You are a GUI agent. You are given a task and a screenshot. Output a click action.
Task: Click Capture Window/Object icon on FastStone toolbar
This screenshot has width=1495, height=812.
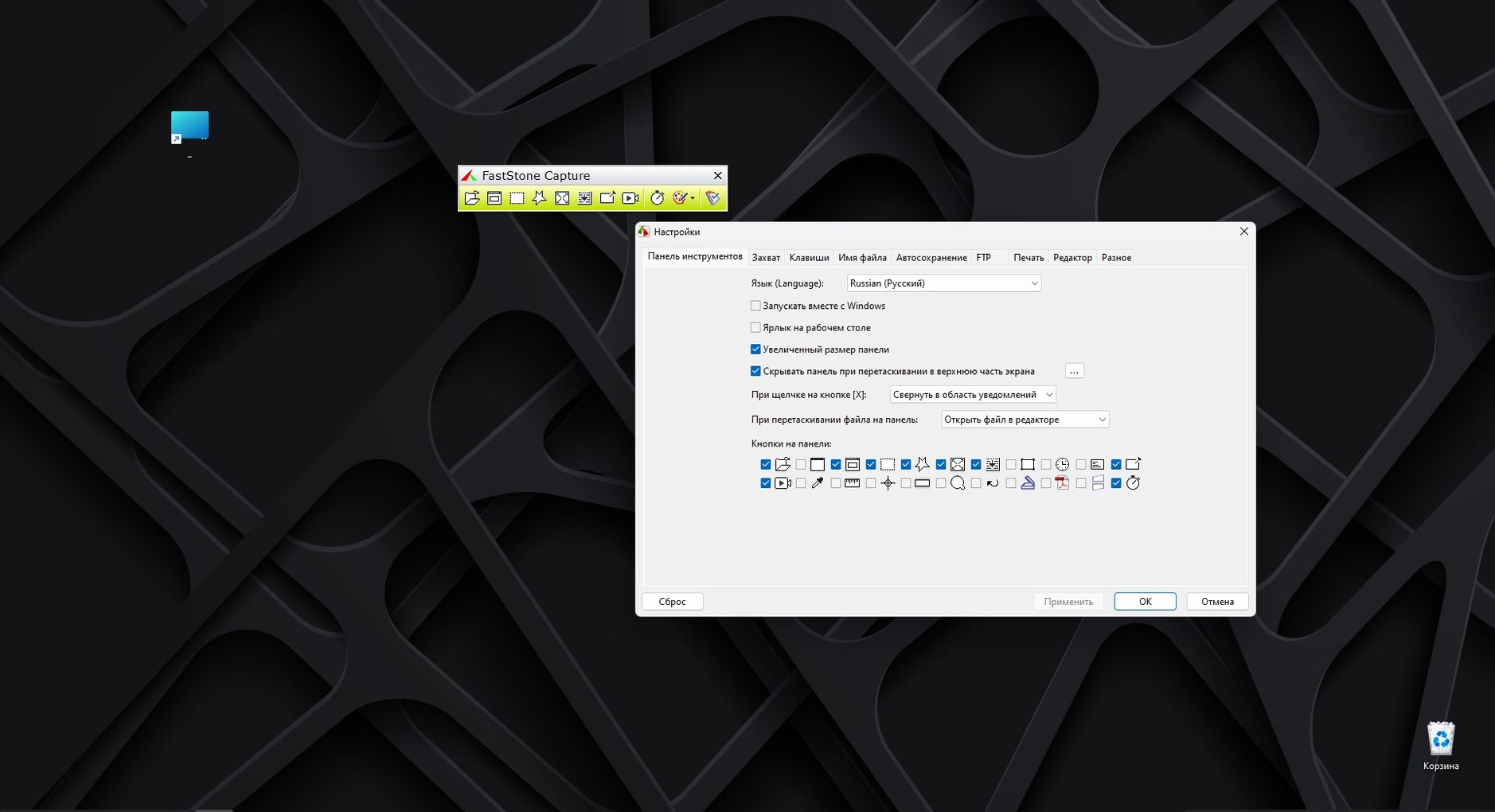tap(494, 198)
